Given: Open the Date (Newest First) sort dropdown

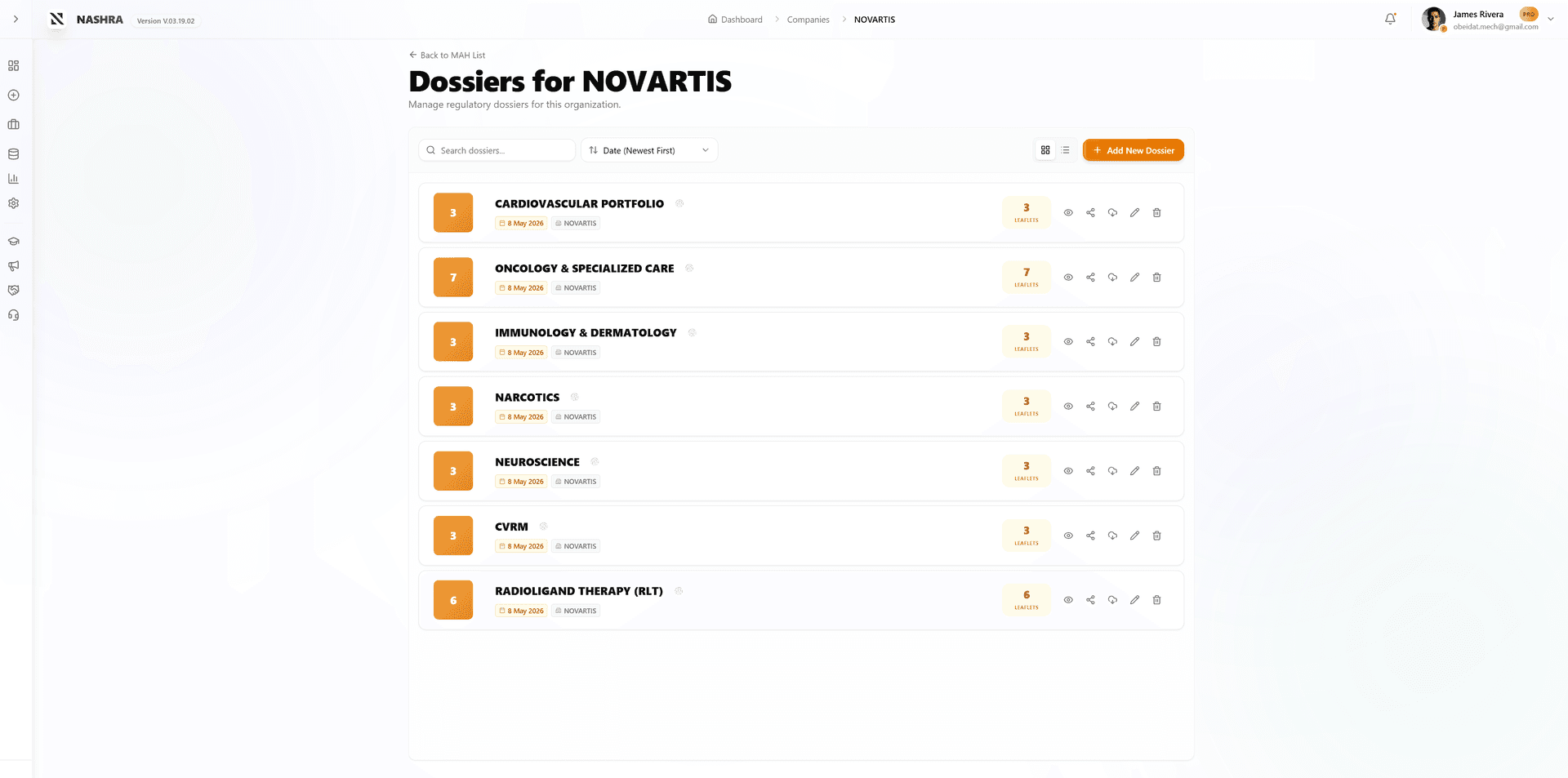Looking at the screenshot, I should coord(649,150).
